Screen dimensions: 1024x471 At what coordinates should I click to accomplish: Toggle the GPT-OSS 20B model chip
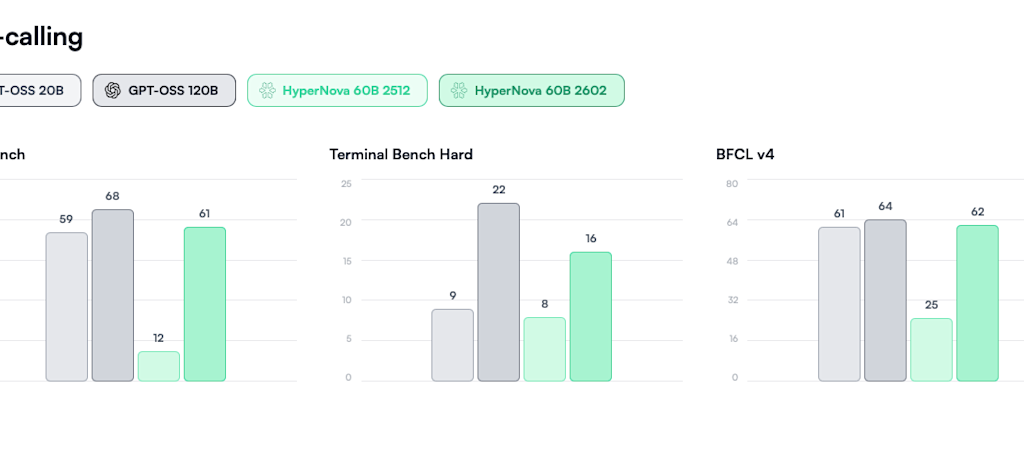click(35, 90)
